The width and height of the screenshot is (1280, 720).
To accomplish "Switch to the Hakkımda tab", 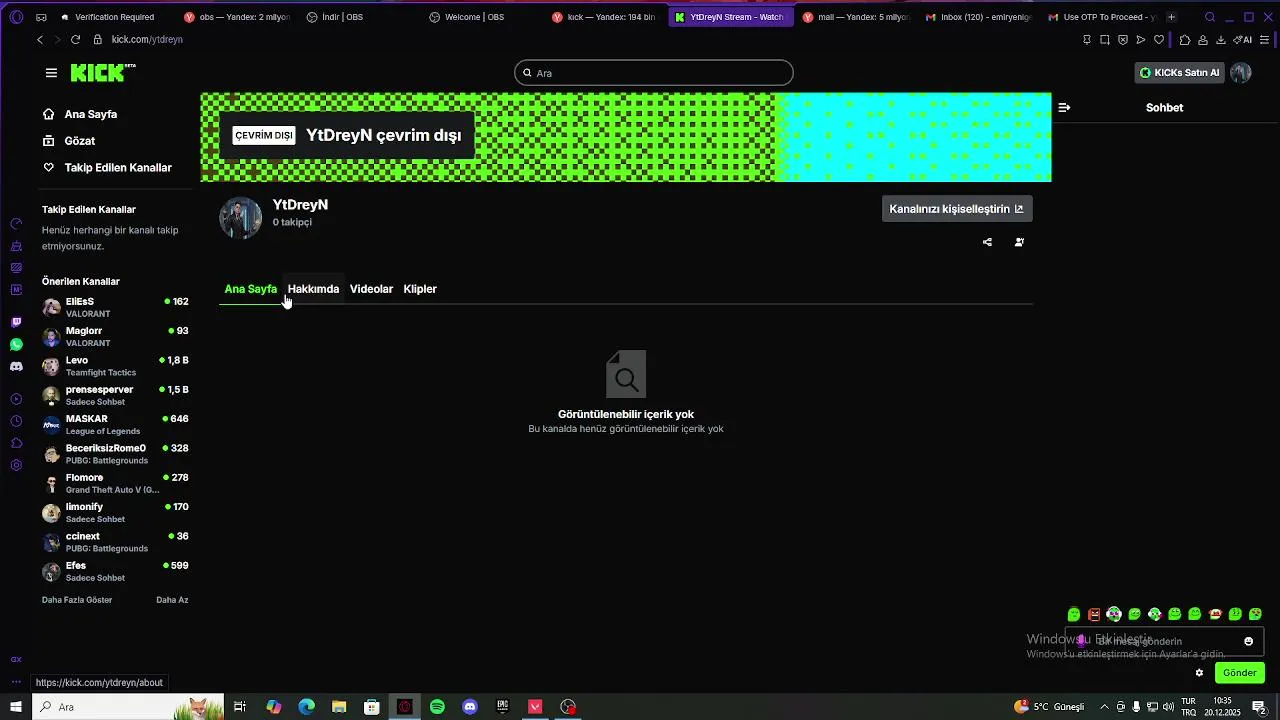I will click(313, 289).
